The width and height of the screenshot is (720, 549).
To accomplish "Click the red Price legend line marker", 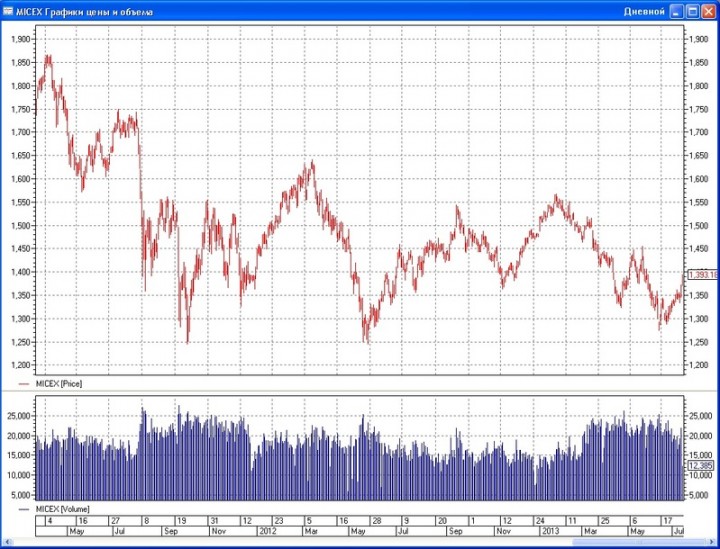I will 24,384.
